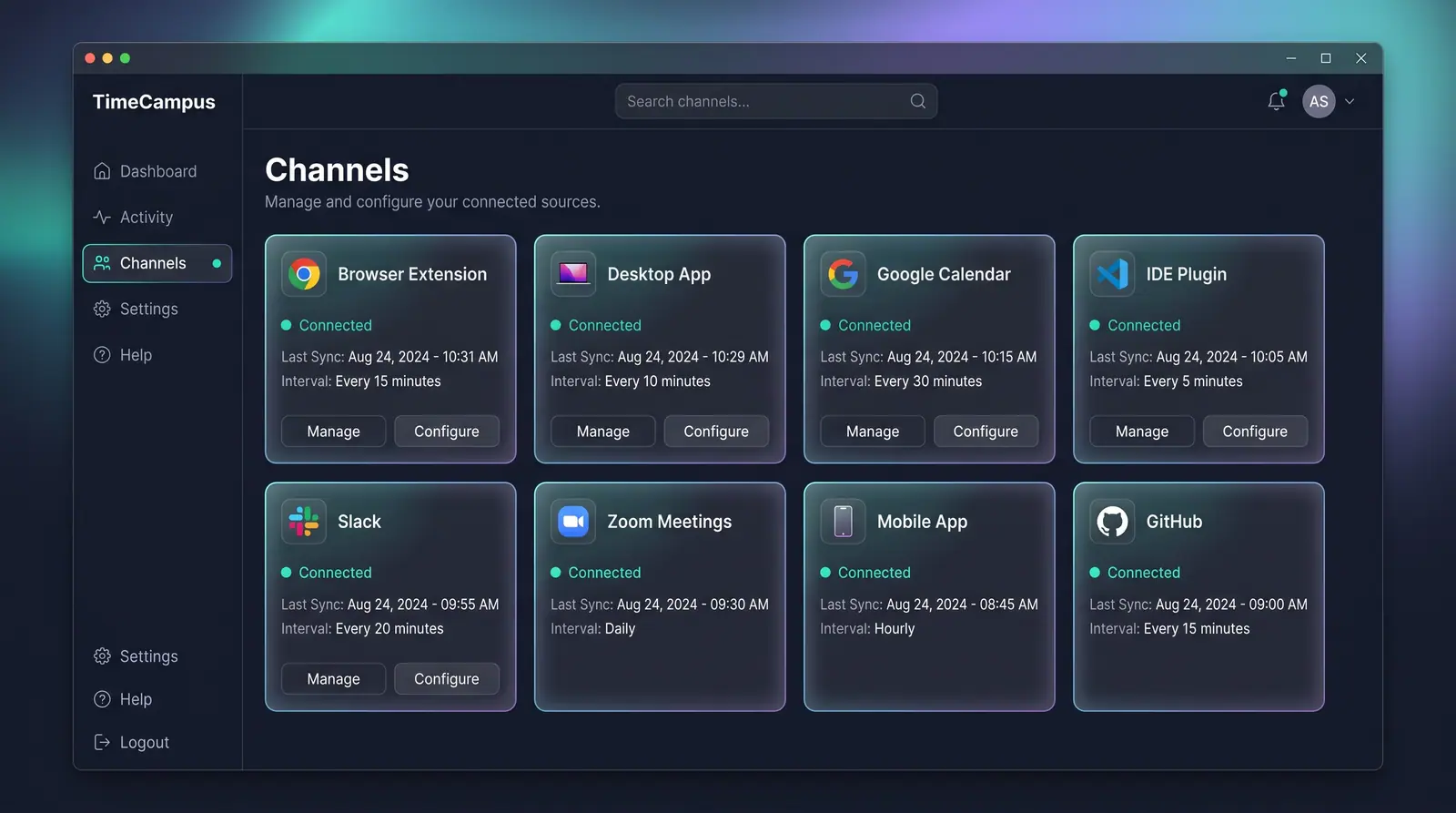
Task: Expand the account menu chevron beside avatar
Action: pyautogui.click(x=1350, y=101)
